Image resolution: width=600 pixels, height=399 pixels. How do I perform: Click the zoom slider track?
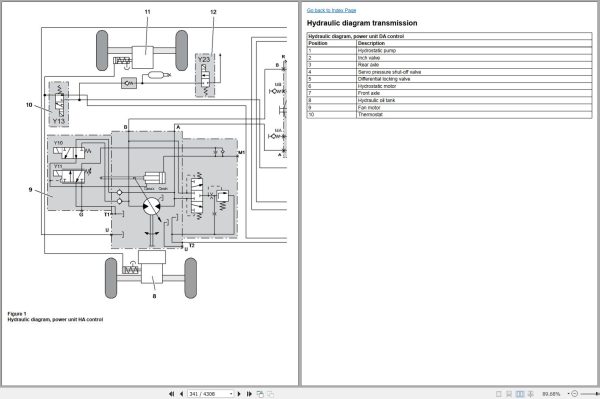coord(589,394)
